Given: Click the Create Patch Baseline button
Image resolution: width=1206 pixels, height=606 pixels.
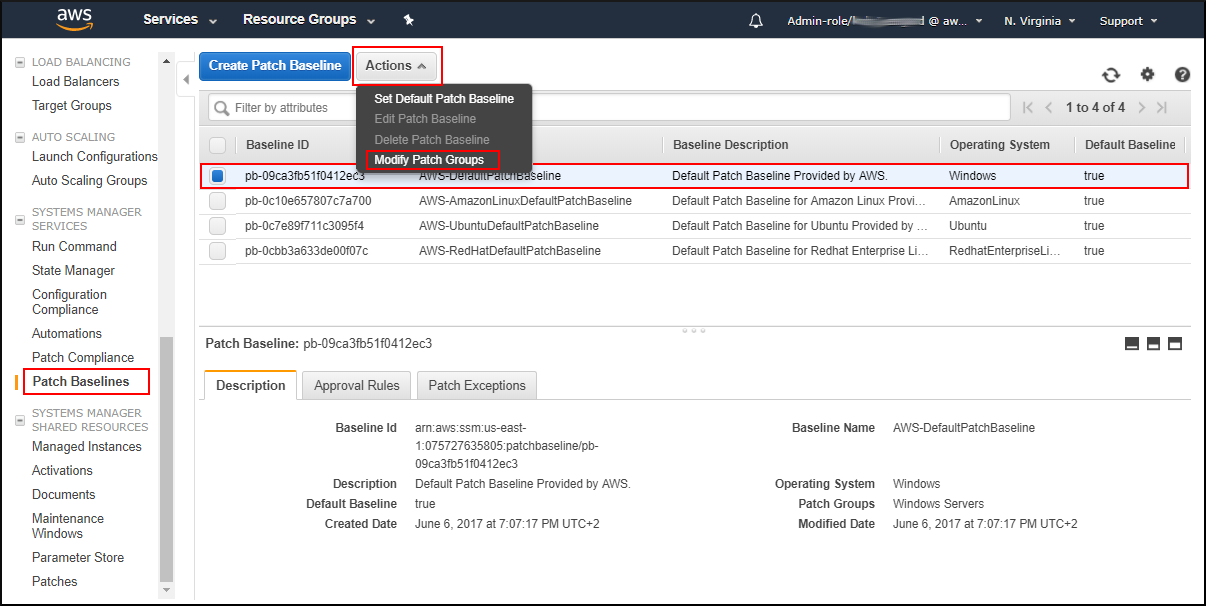Looking at the screenshot, I should coord(274,65).
